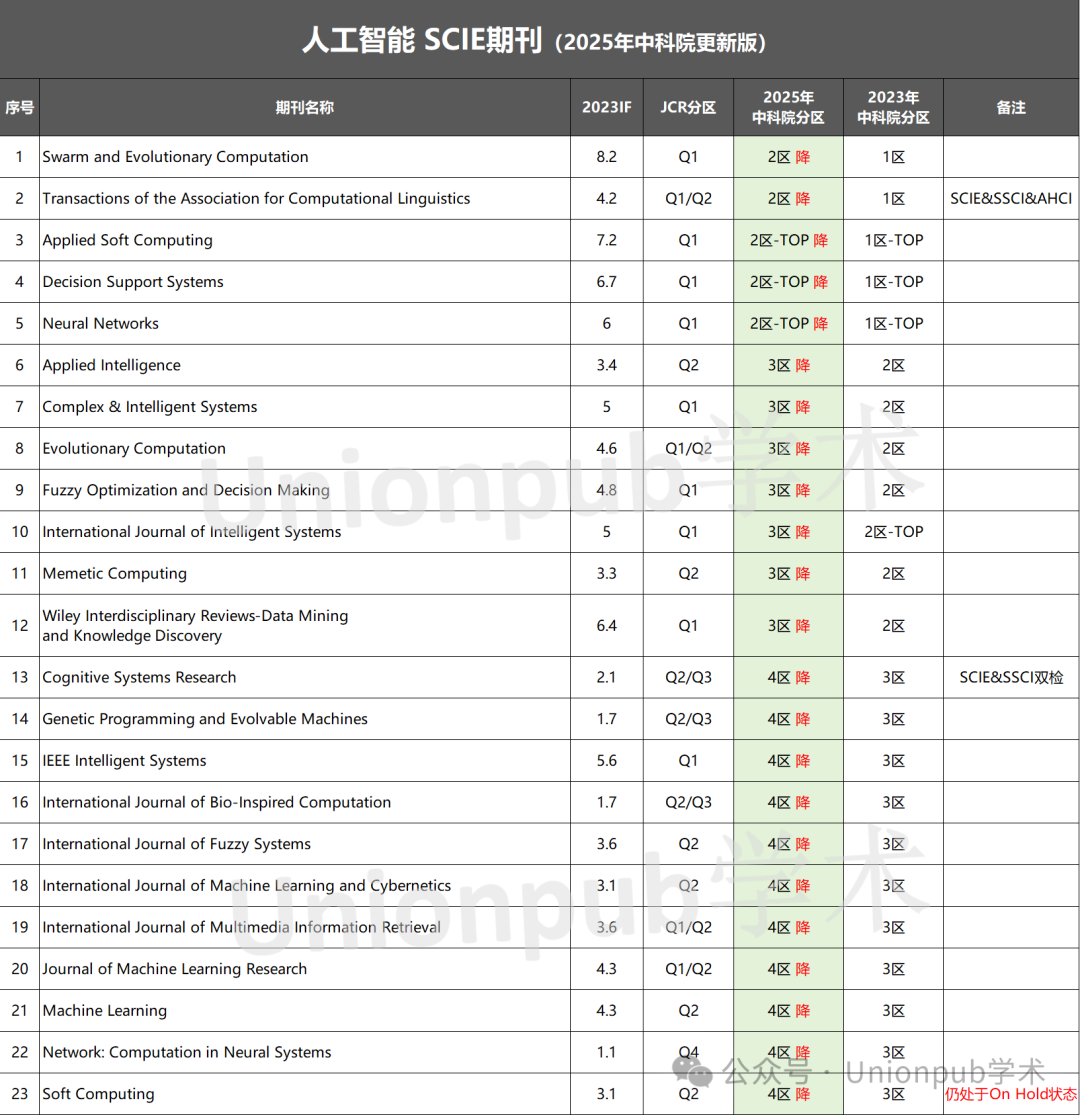Select the impact factor 6.7 cell
Screen dimensions: 1080x1115
tap(606, 282)
